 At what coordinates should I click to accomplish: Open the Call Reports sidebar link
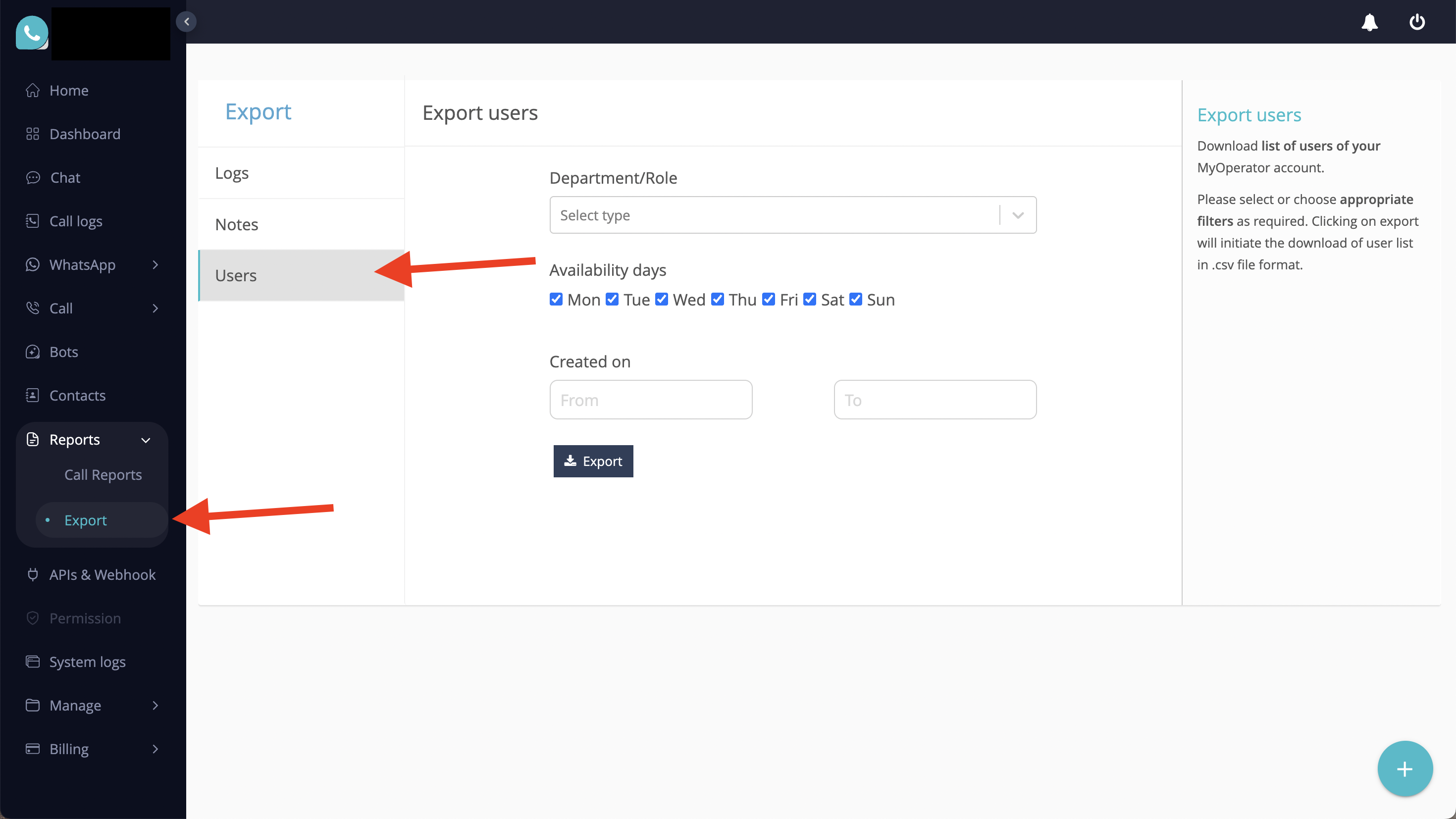tap(103, 475)
